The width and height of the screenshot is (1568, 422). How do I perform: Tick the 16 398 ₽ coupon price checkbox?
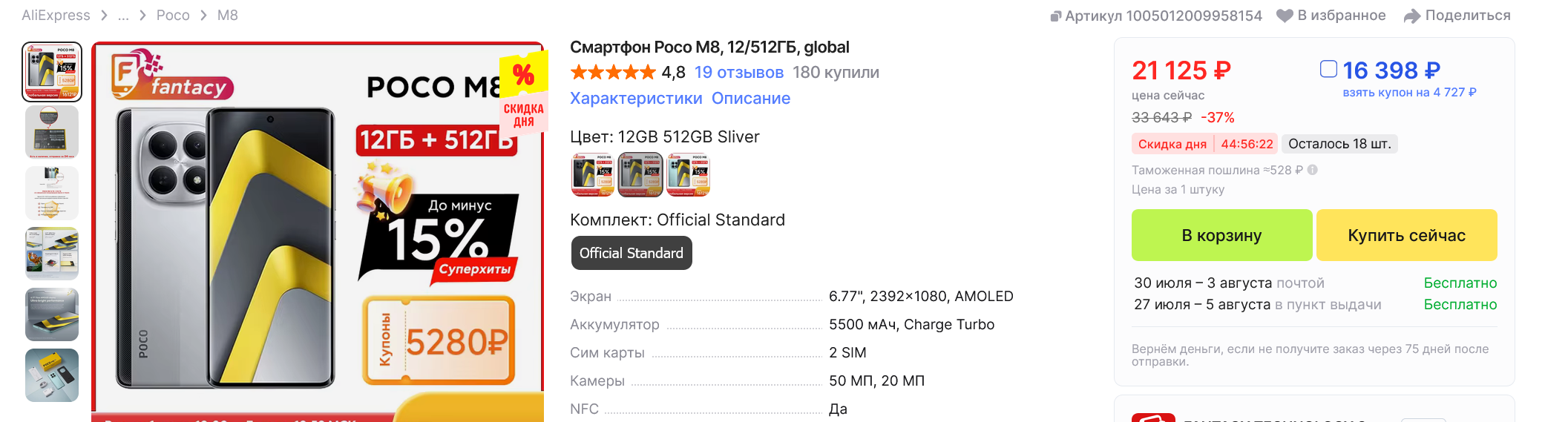1329,69
